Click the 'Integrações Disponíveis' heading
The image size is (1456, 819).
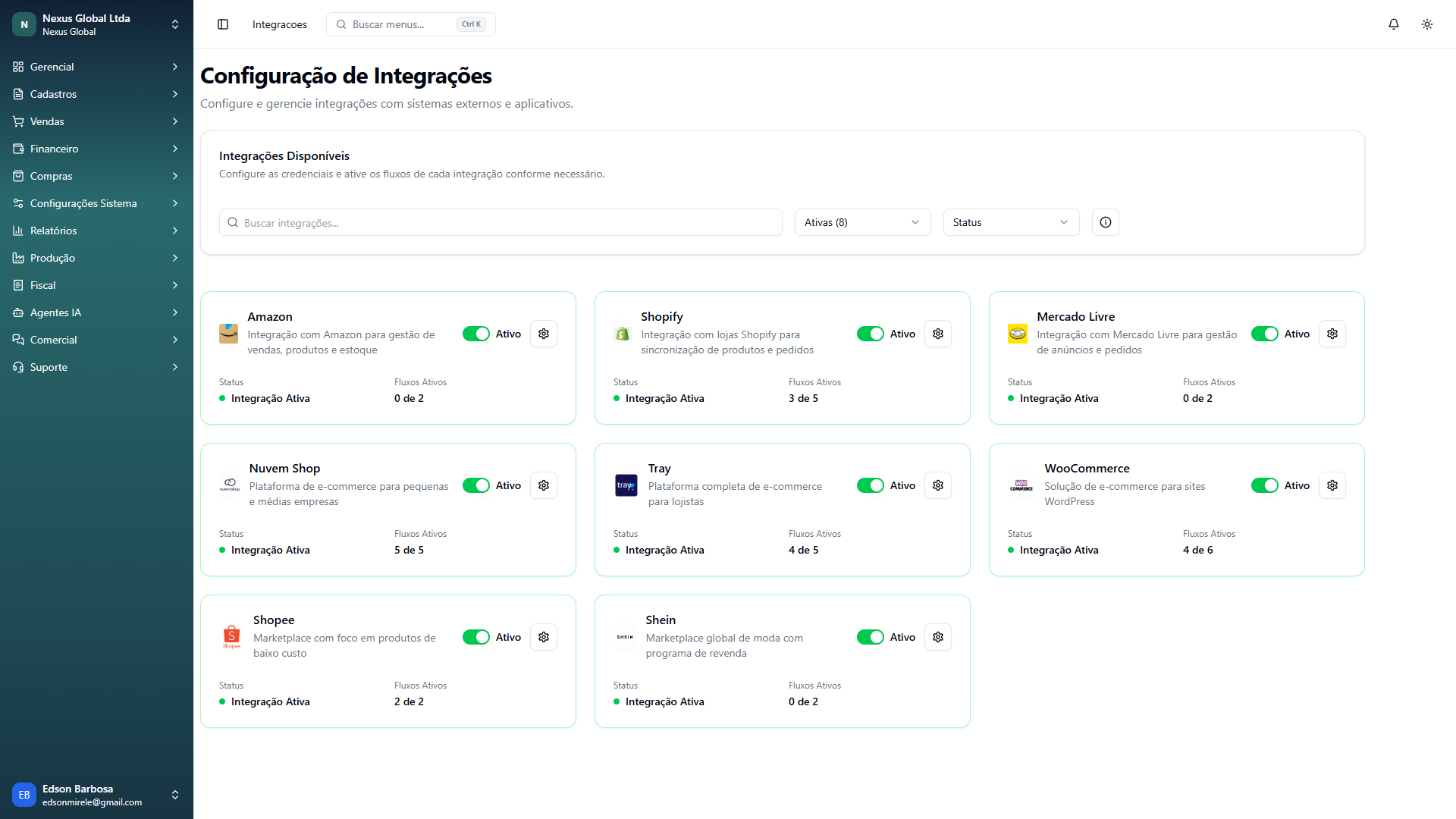coord(284,155)
